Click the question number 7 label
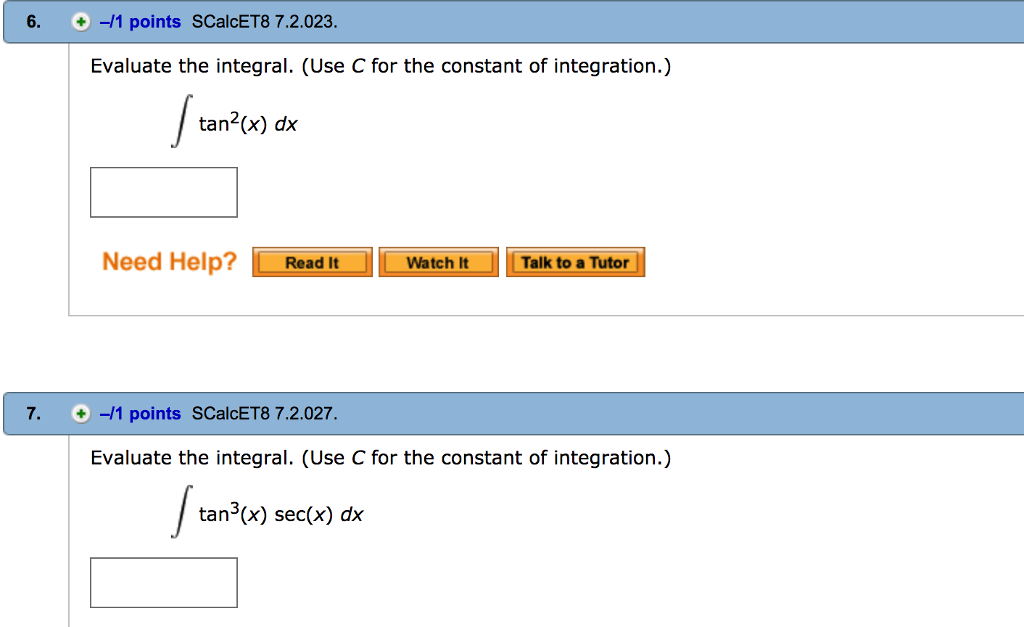 pos(31,413)
